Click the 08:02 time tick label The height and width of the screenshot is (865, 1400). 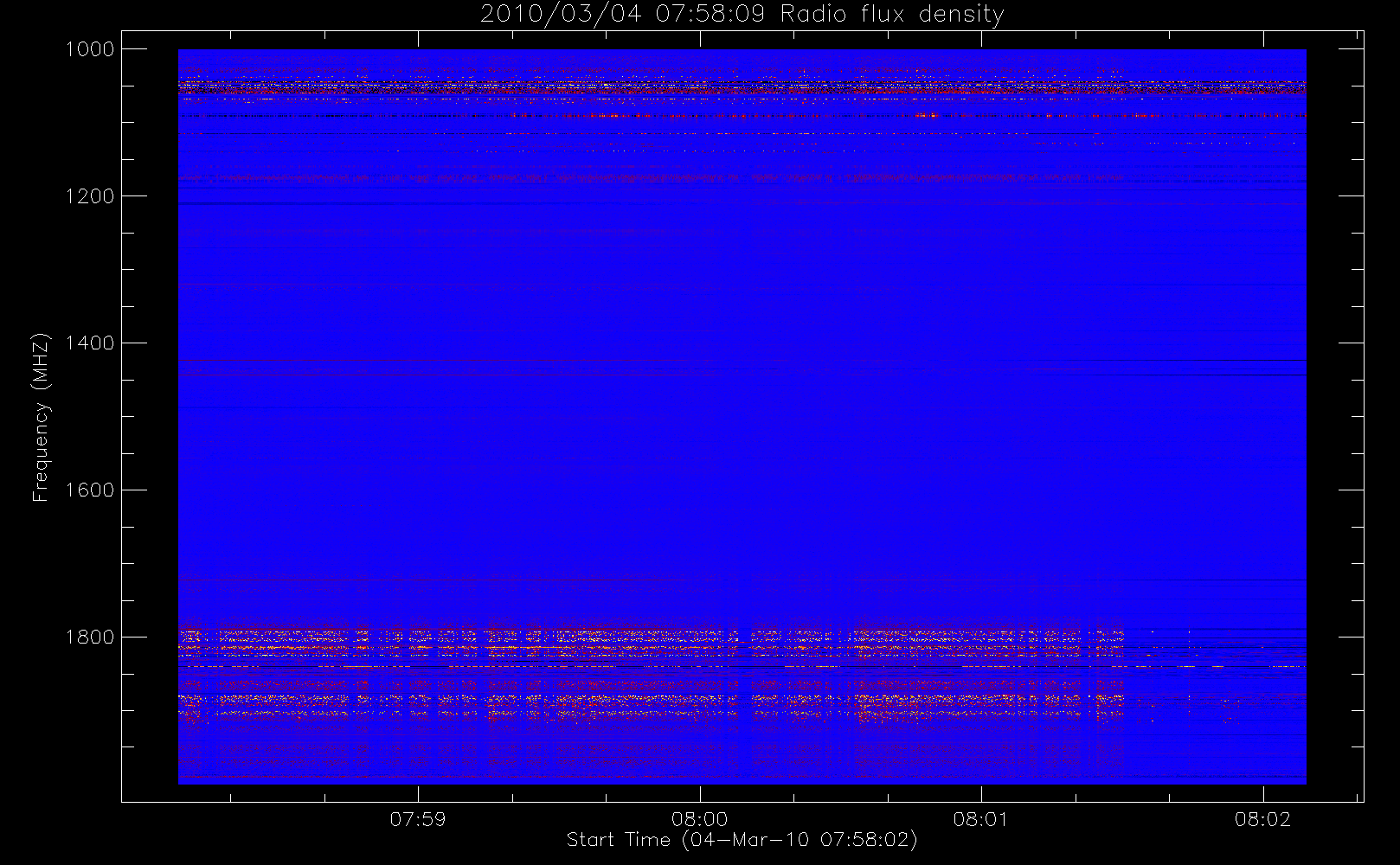[1263, 819]
